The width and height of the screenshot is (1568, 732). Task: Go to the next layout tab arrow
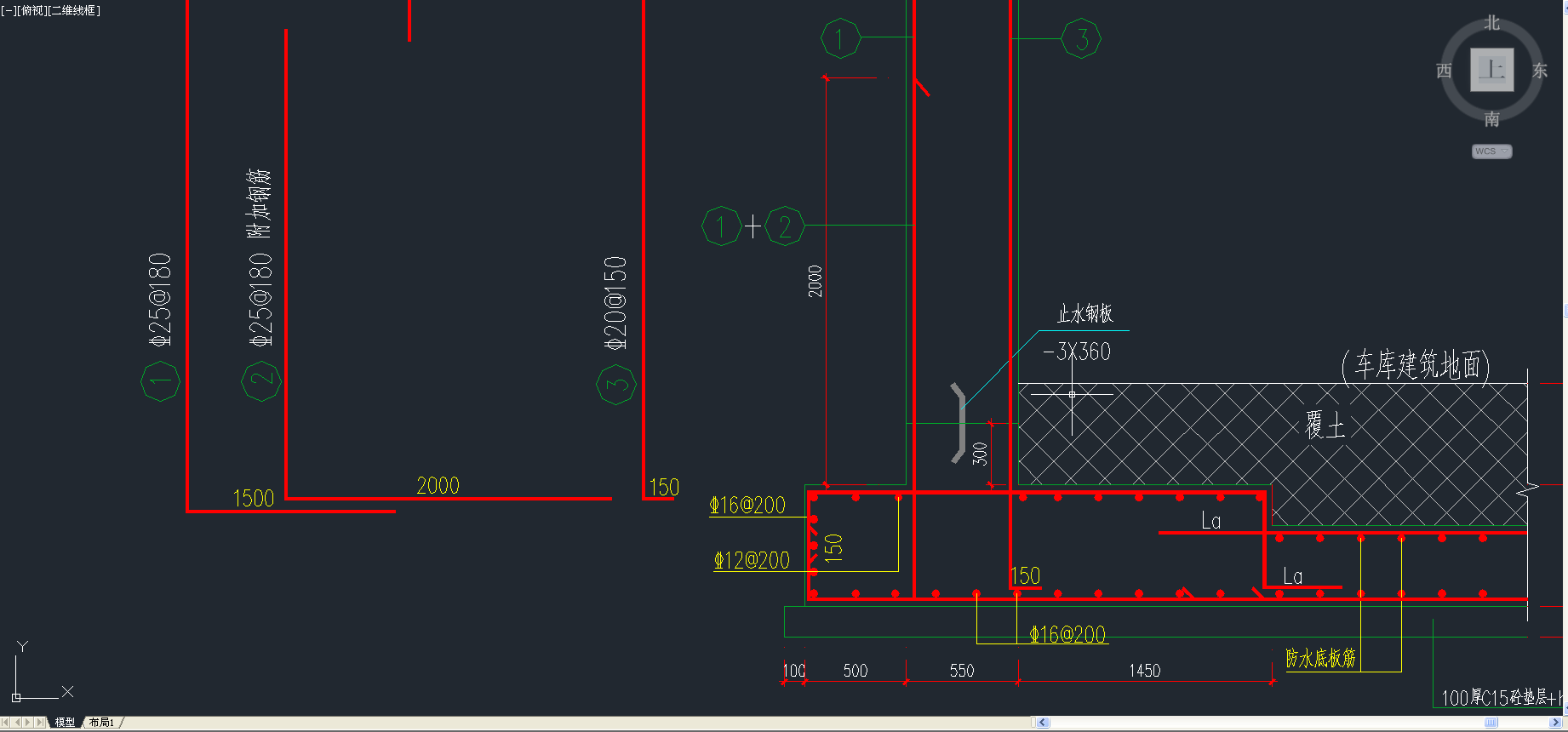28,722
